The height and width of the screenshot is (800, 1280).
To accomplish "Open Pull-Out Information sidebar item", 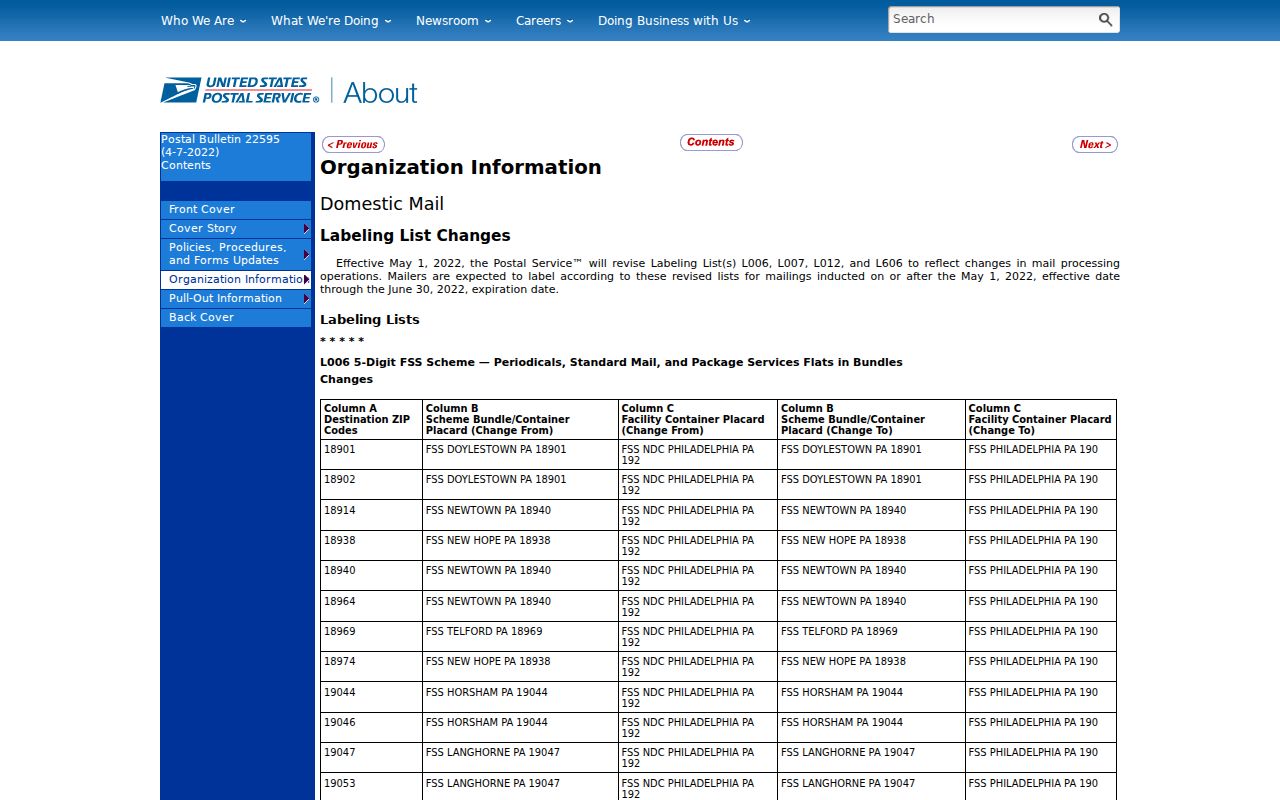I will pyautogui.click(x=236, y=299).
